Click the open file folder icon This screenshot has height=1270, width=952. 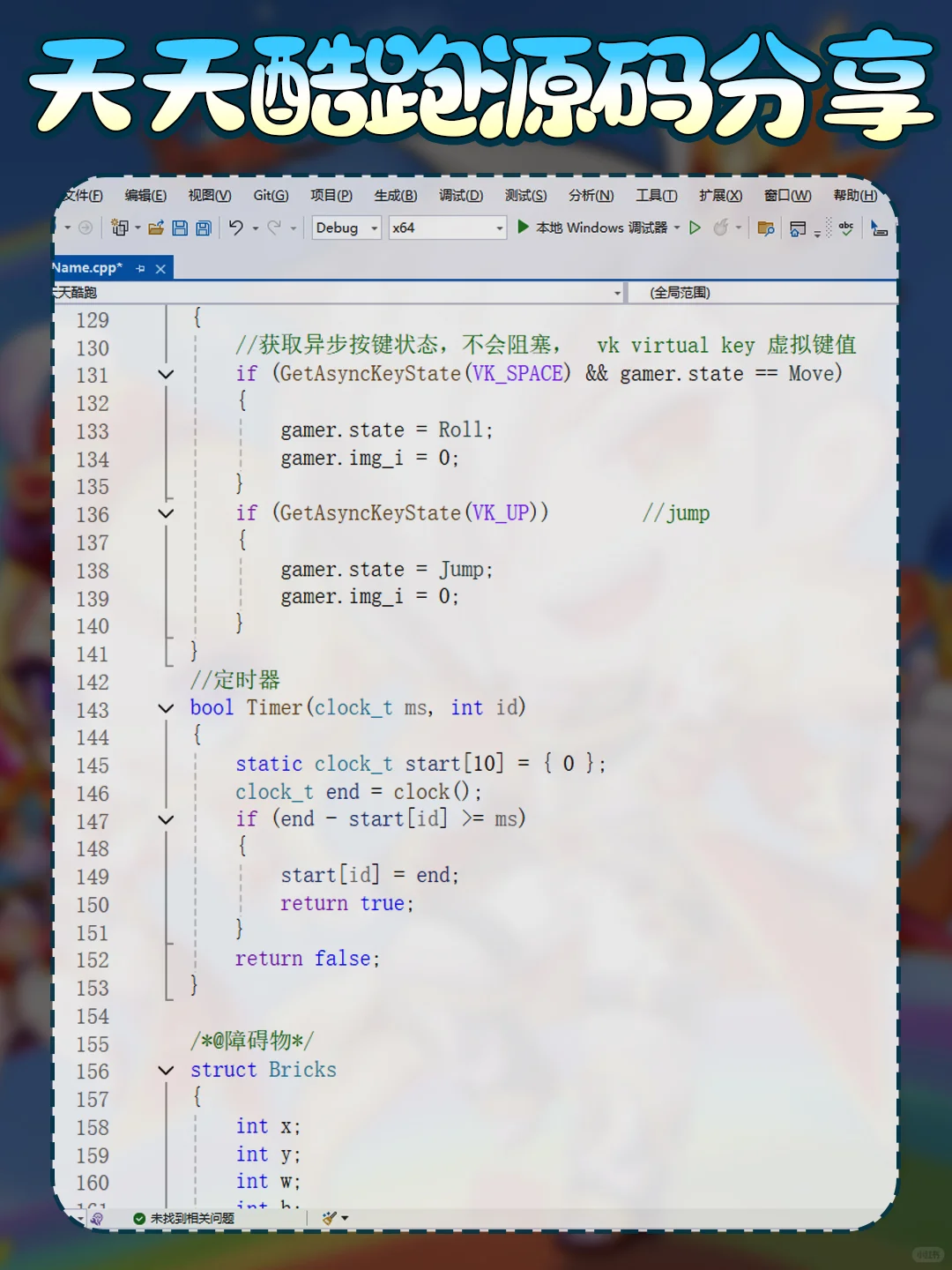(x=156, y=228)
